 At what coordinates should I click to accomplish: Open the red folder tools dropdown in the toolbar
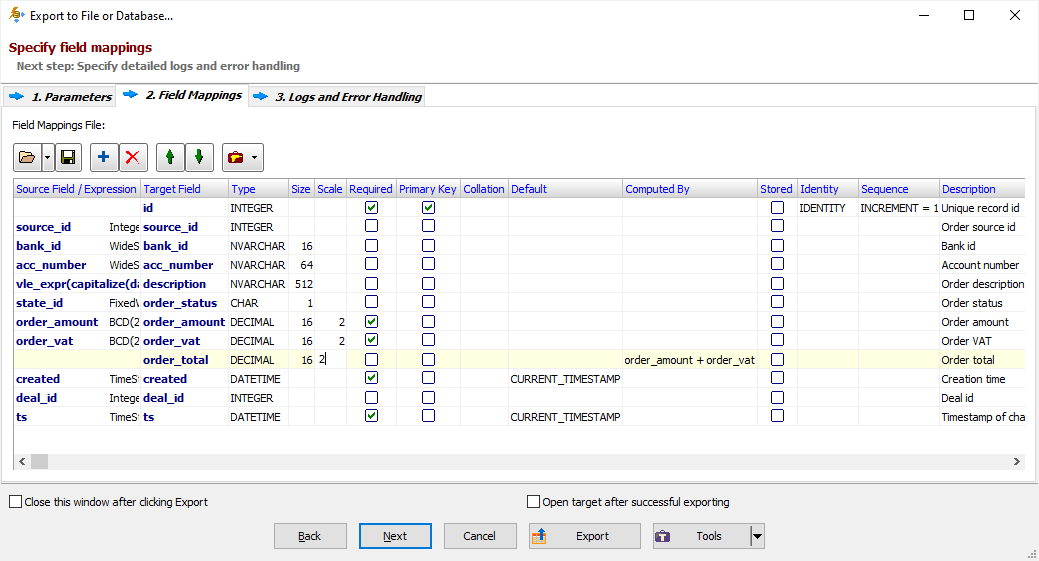[x=243, y=158]
